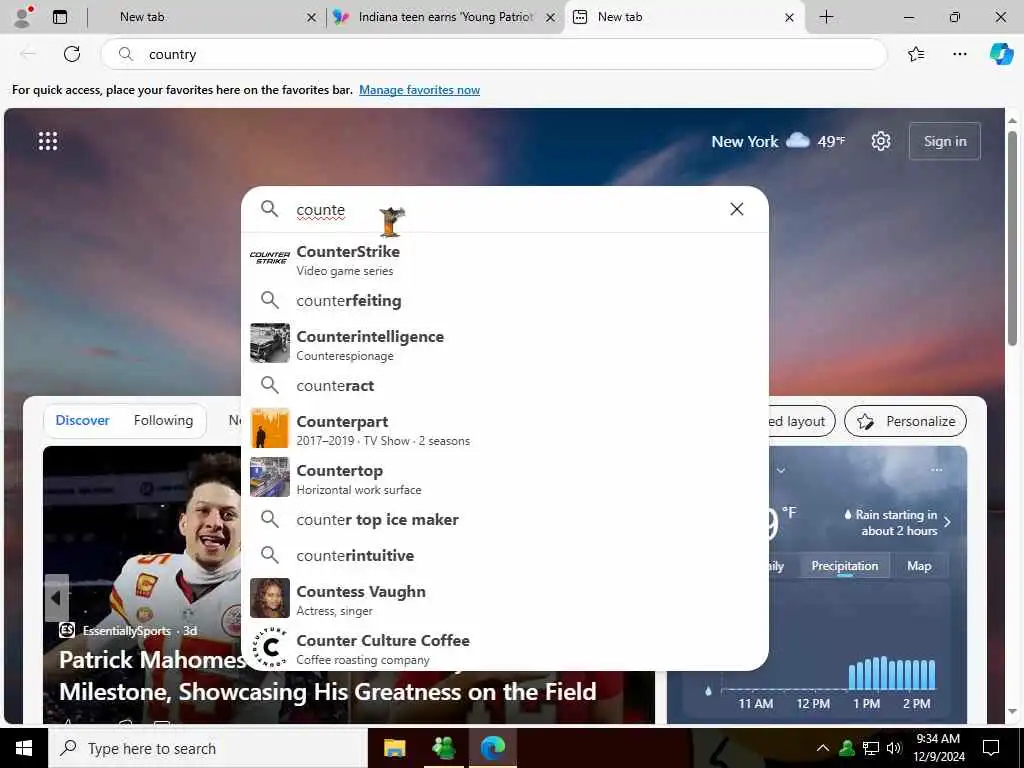
Task: Open page settings gear icon
Action: 881,141
